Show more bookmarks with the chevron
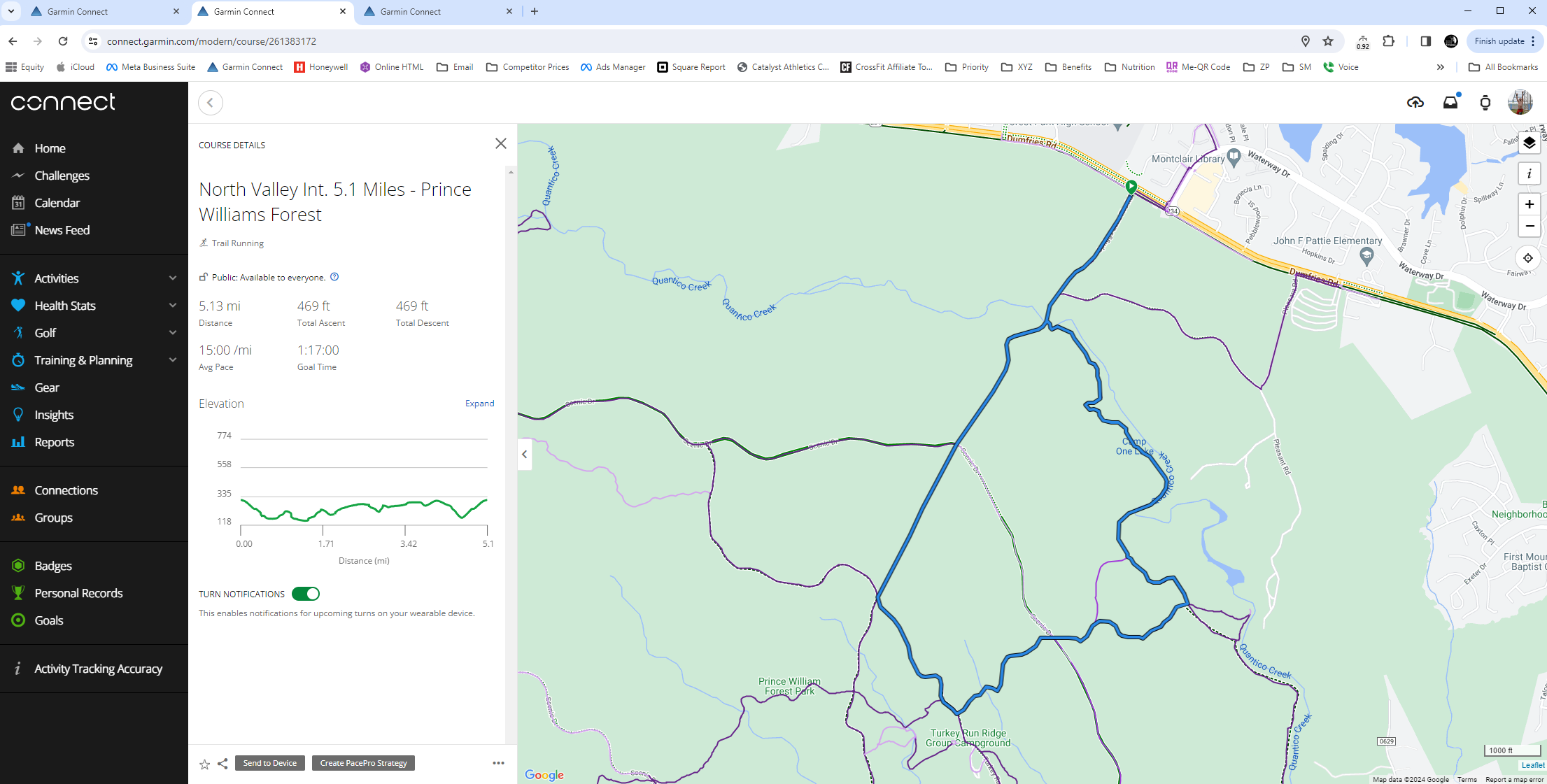Screen dimensions: 1547x784 [x=1440, y=67]
